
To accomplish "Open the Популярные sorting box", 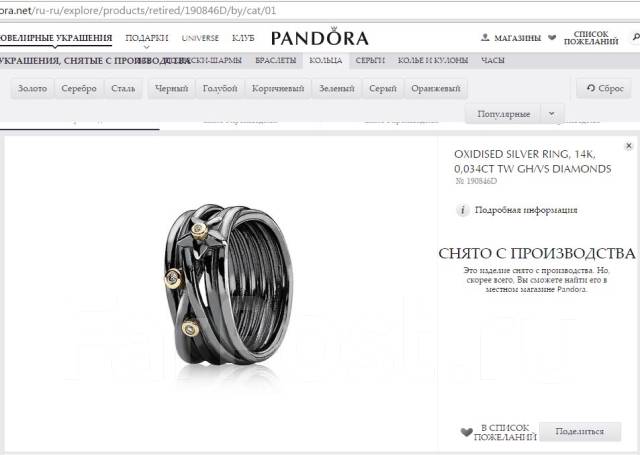I will pyautogui.click(x=504, y=114).
